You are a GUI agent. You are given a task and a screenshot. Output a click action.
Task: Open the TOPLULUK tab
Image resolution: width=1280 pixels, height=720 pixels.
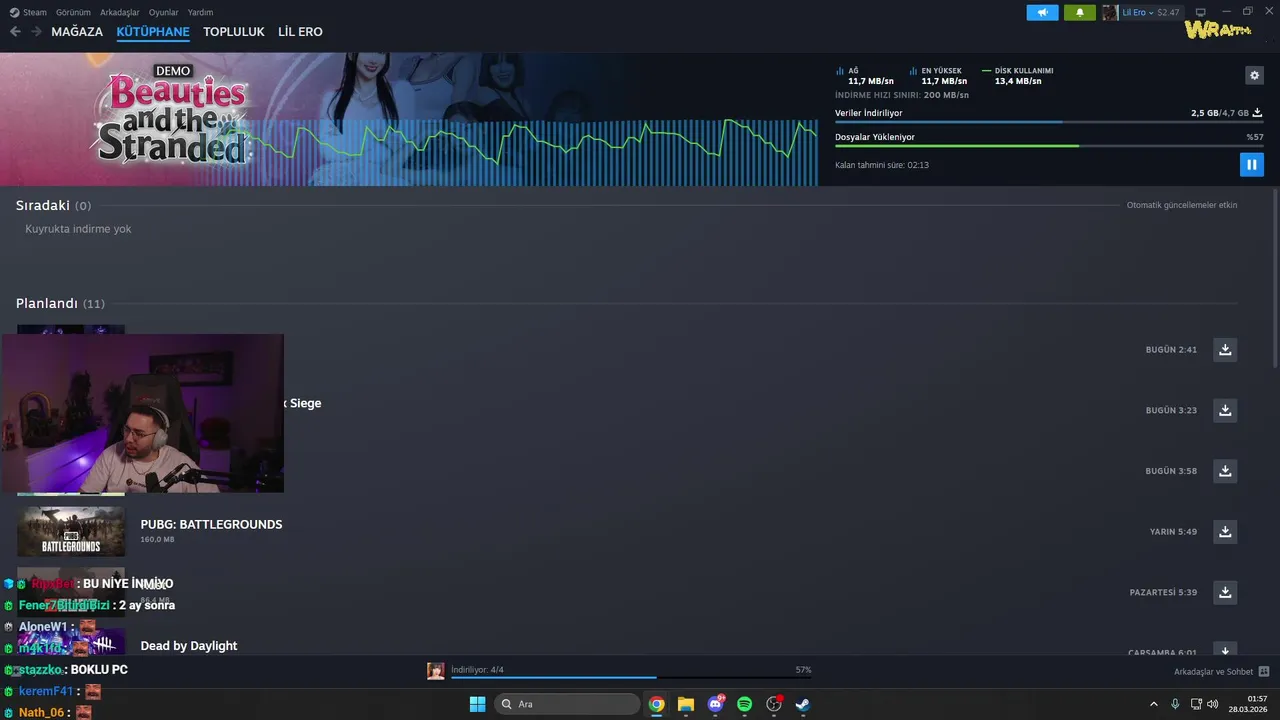click(x=234, y=32)
